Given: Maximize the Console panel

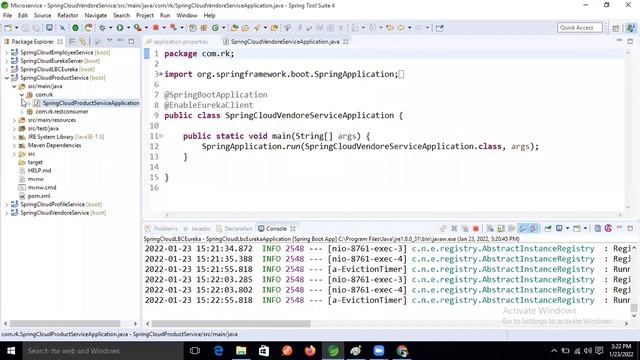Looking at the screenshot, I should 630,229.
